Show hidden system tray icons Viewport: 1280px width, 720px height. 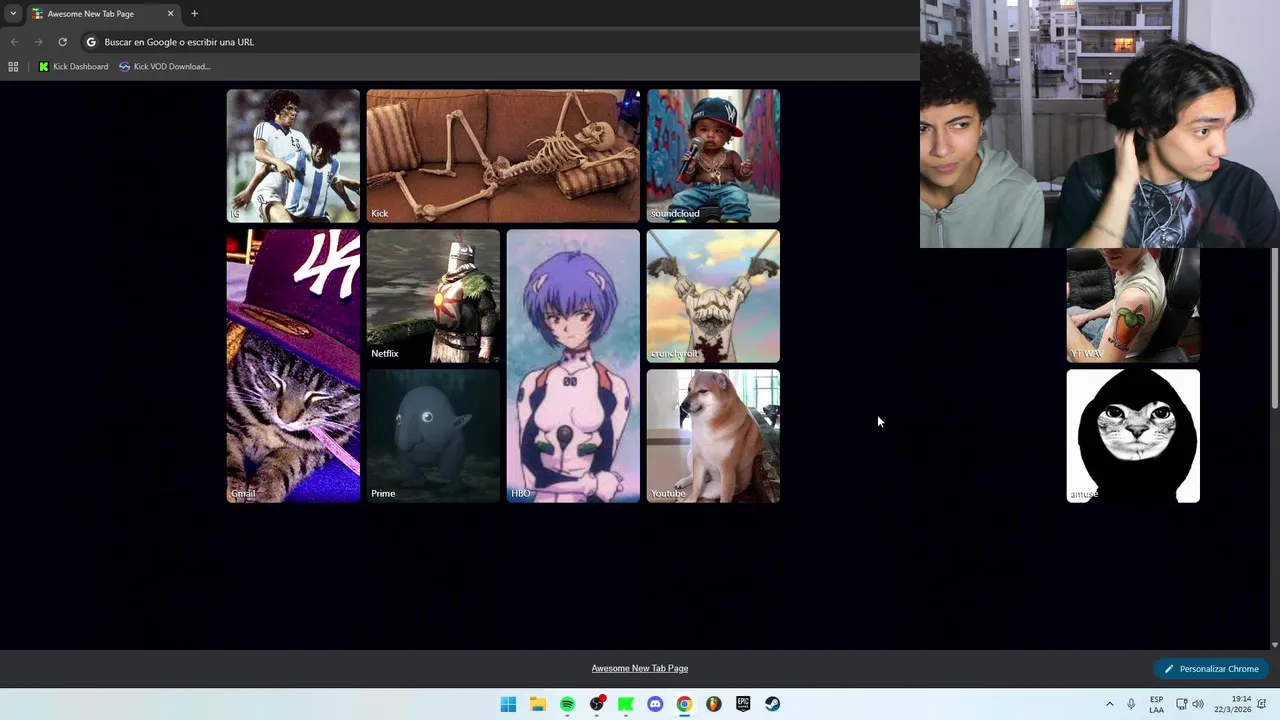coord(1109,704)
